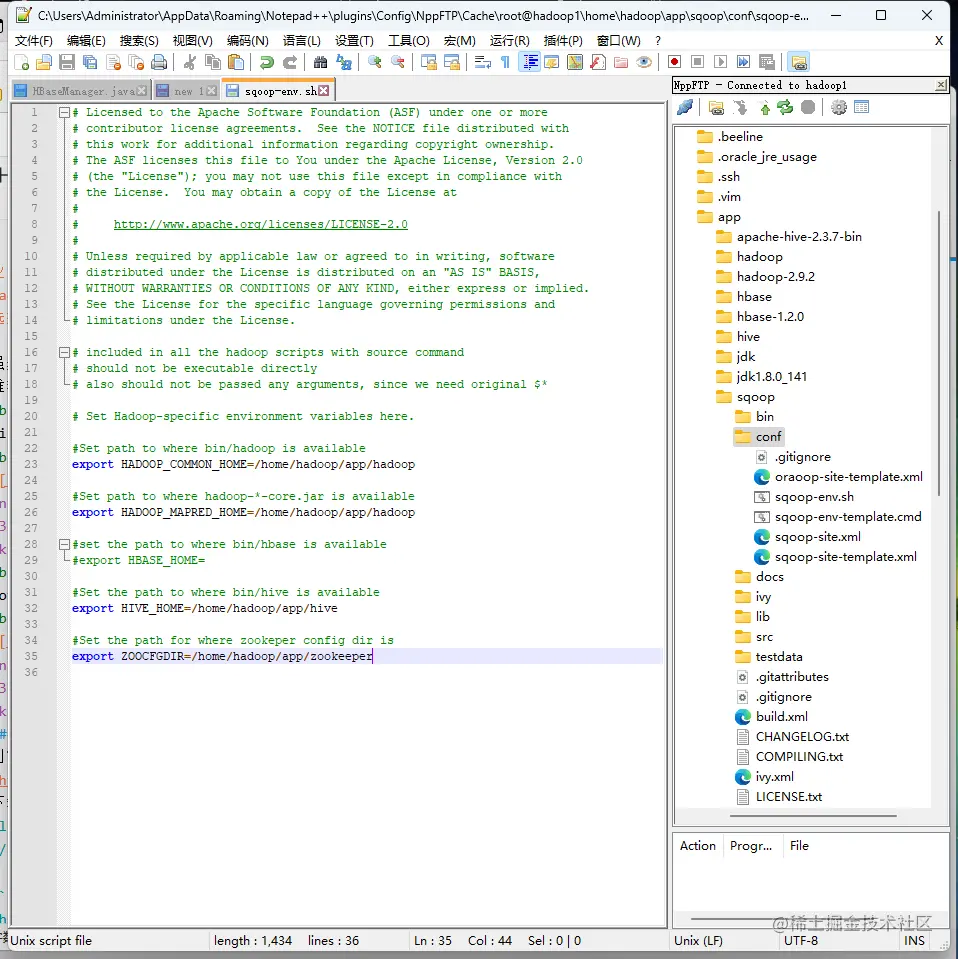
Task: Create a new file with toolbar icon
Action: (21, 62)
